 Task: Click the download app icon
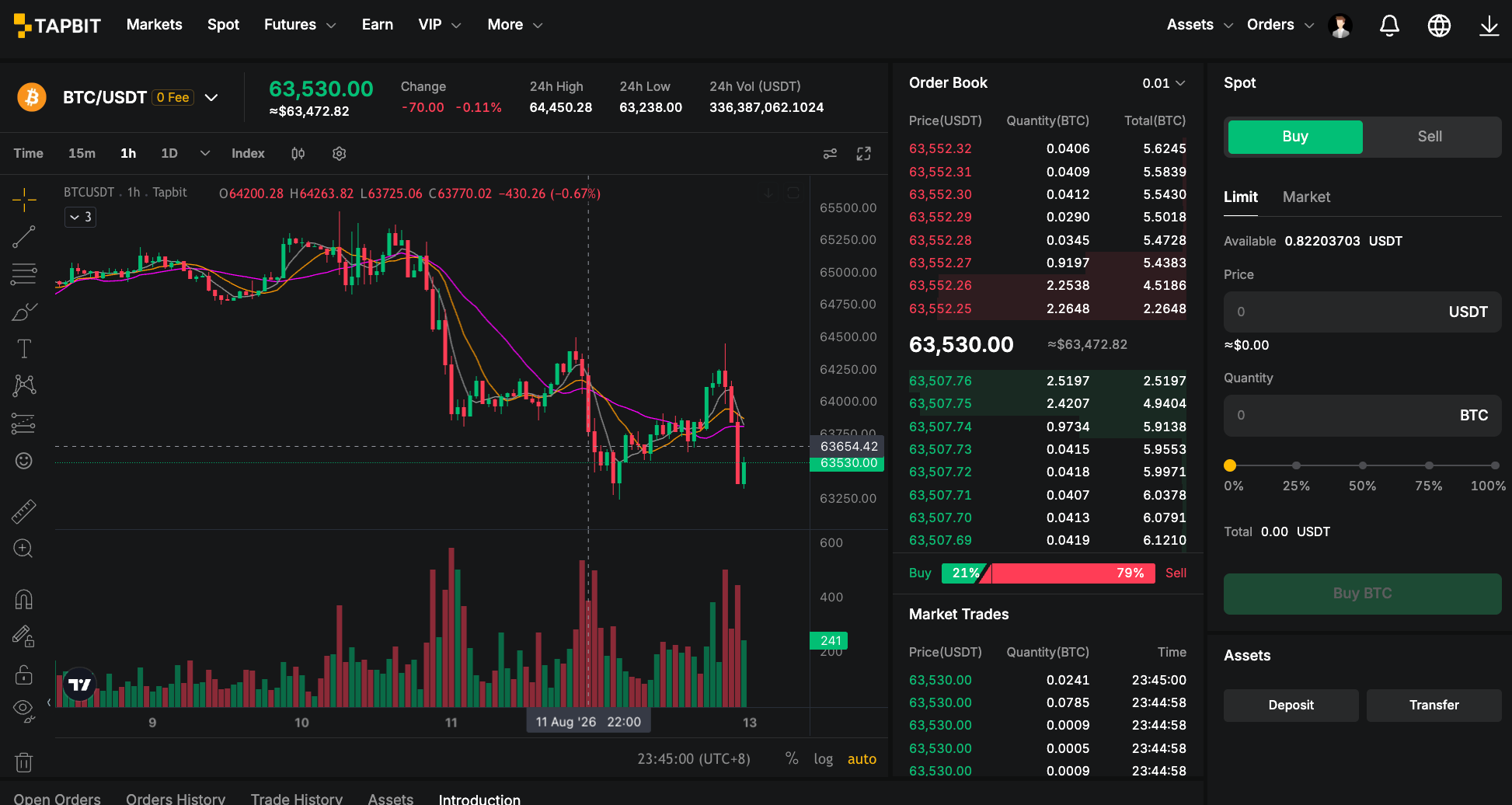click(1489, 26)
